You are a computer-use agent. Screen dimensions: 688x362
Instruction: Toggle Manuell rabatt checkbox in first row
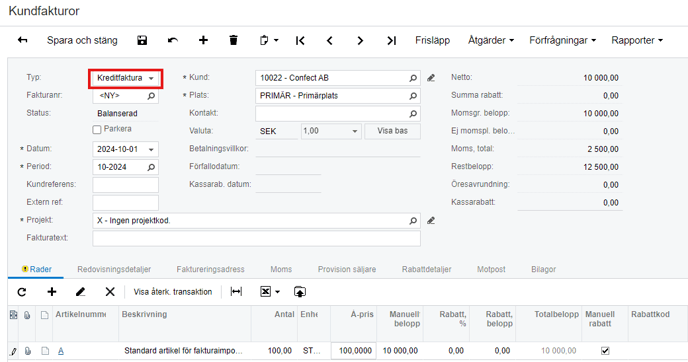605,351
